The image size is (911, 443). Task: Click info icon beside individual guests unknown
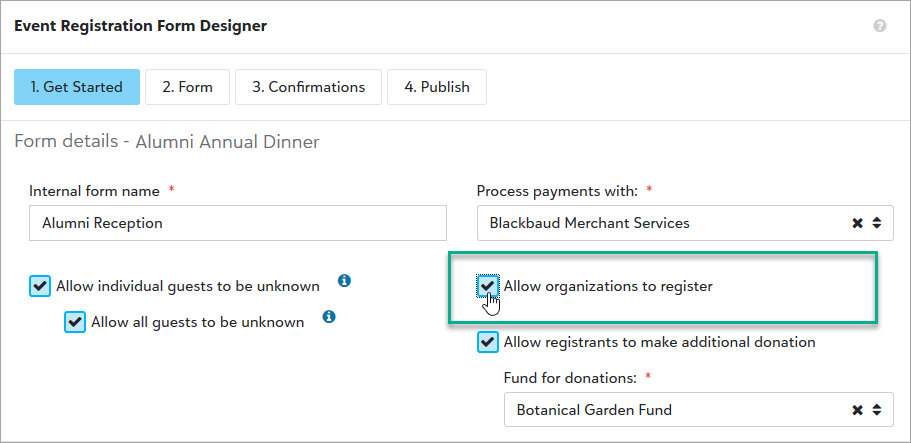pos(344,281)
